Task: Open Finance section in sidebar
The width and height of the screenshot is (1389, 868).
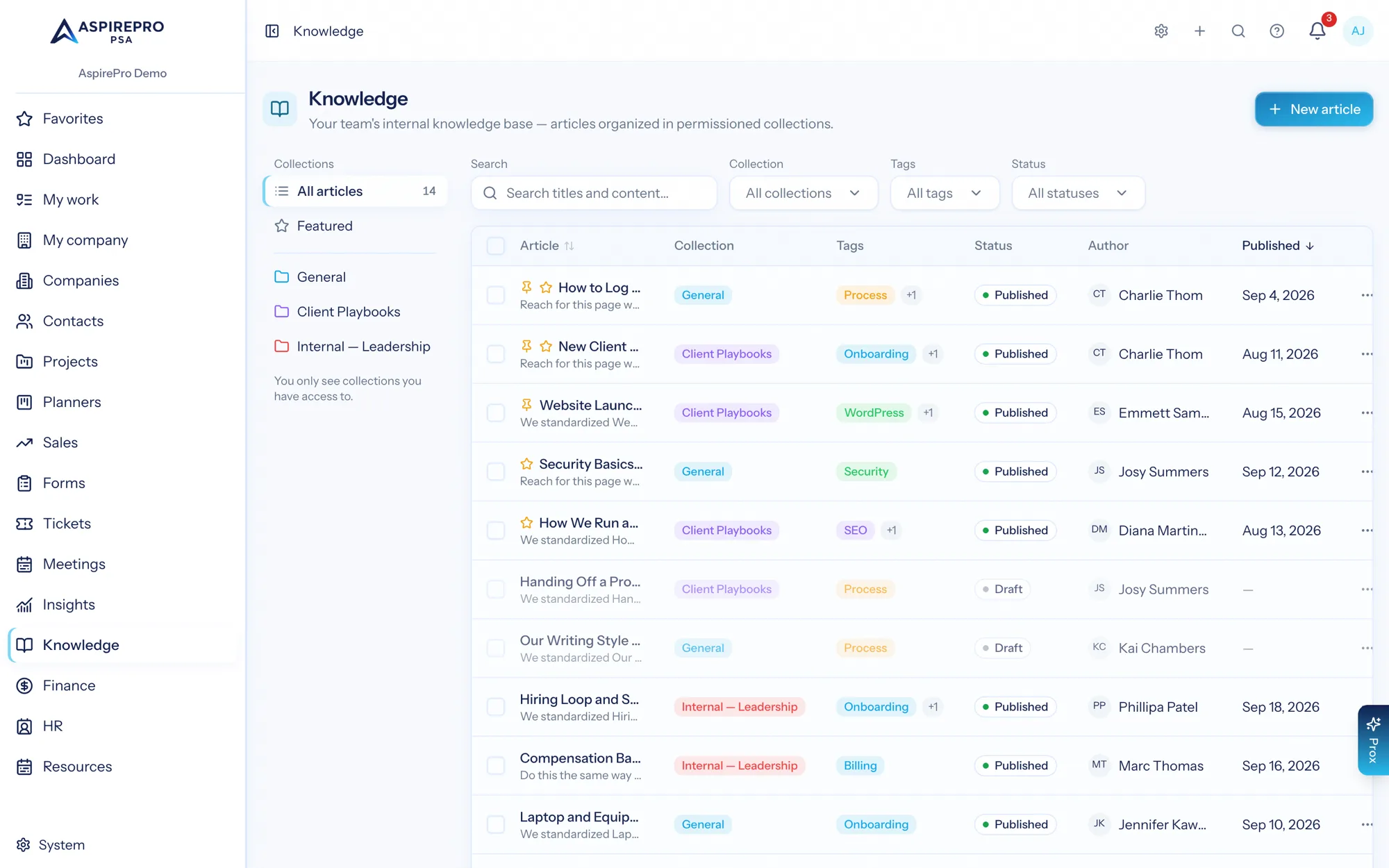Action: 69,685
